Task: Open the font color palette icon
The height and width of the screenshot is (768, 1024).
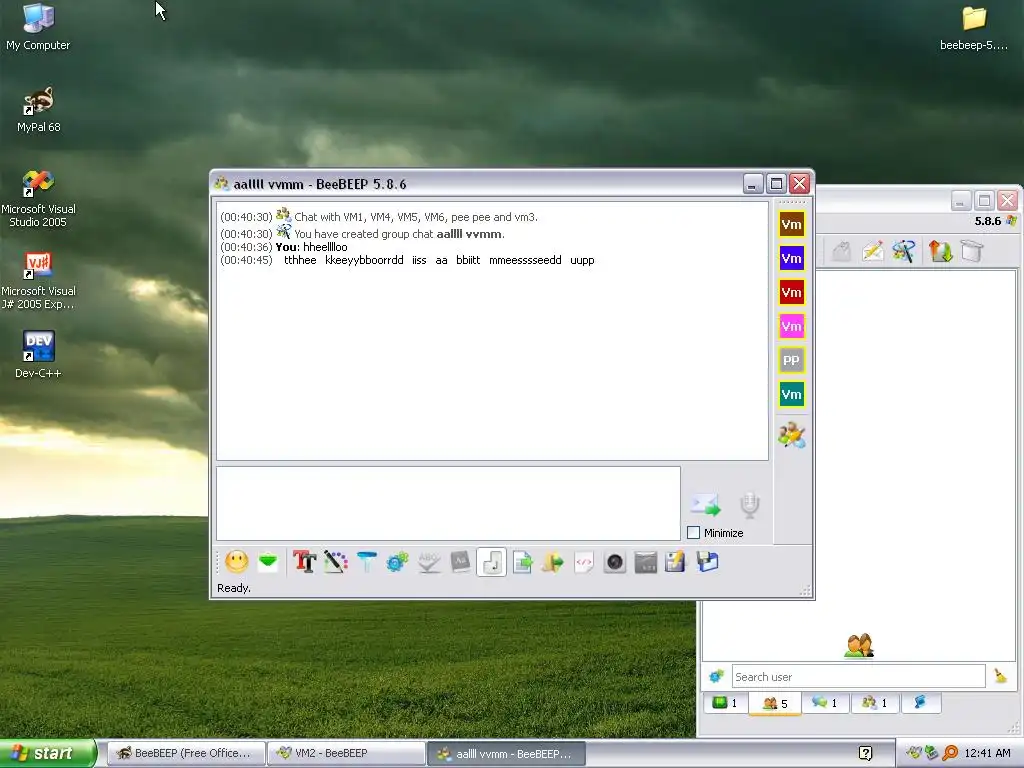Action: click(336, 562)
